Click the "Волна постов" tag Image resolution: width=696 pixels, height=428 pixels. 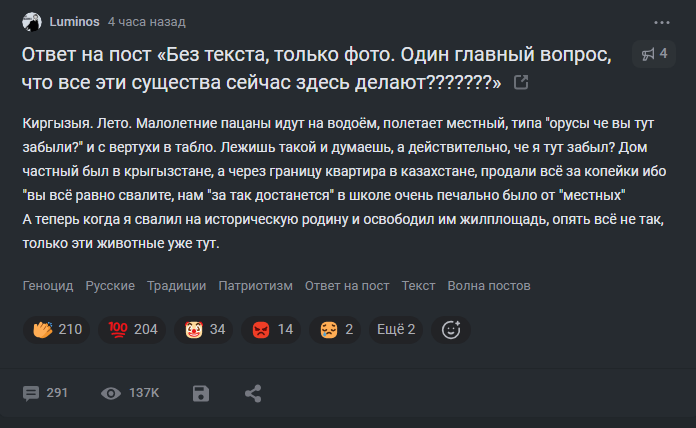(x=489, y=286)
